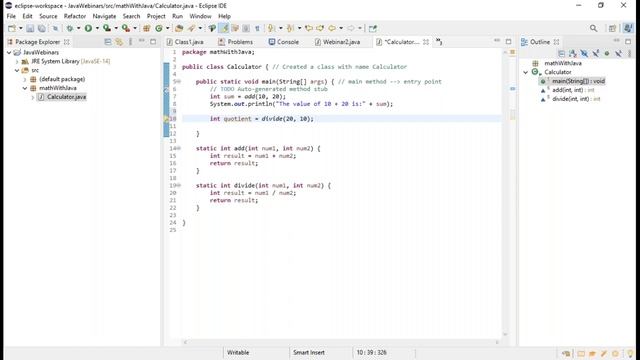The image size is (640, 360).
Task: Open the New file wizard icon
Action: [x=12, y=28]
